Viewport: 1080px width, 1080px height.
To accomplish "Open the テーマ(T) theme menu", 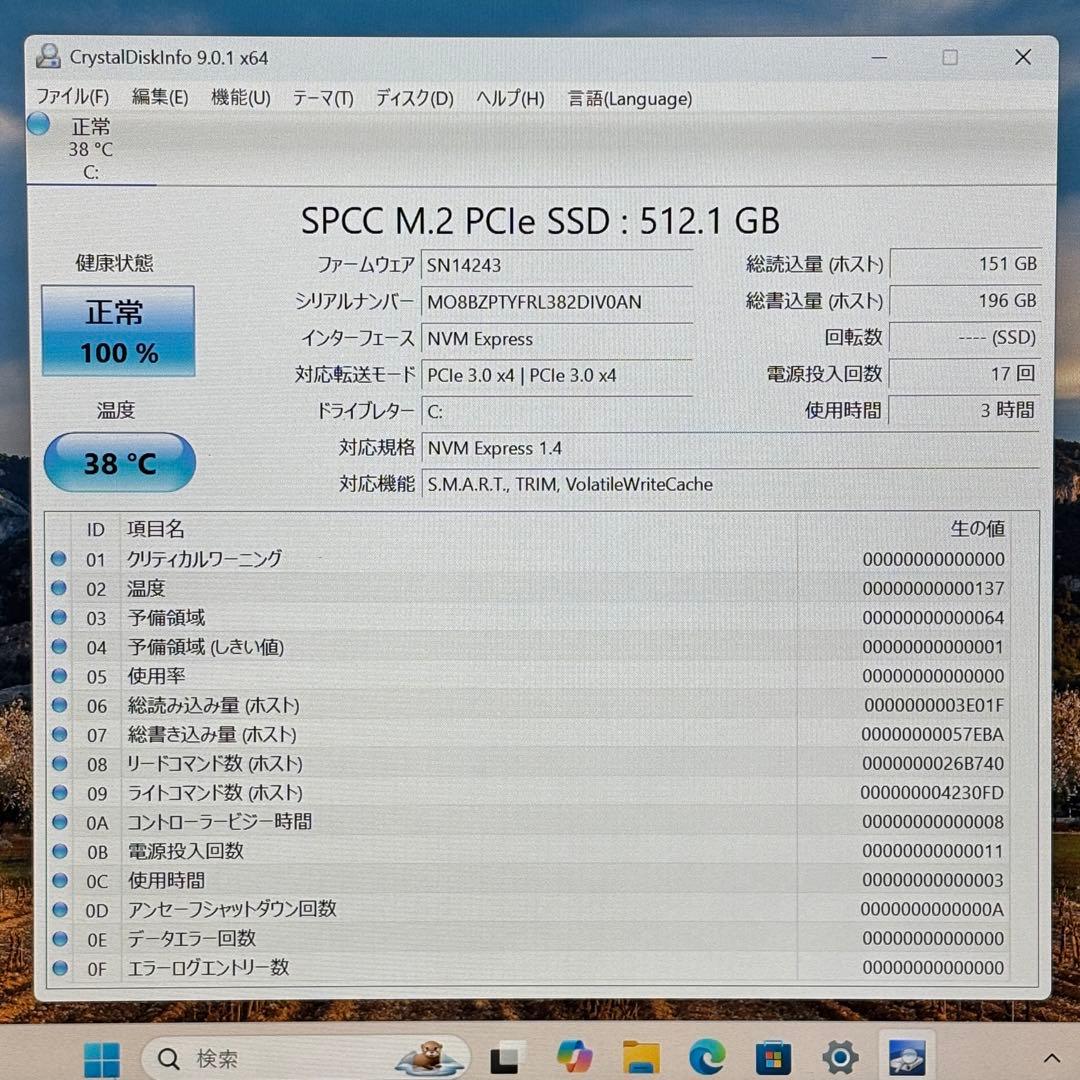I will click(x=322, y=99).
